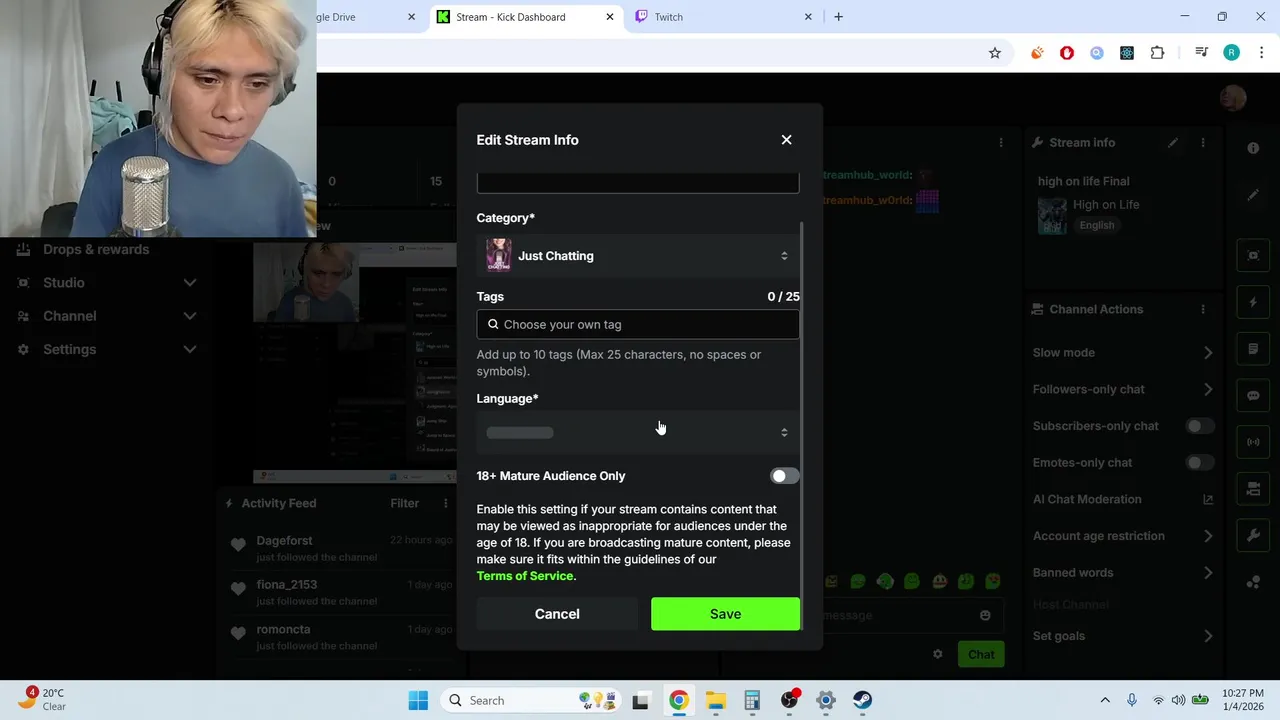The width and height of the screenshot is (1280, 720).
Task: Expand the Settings sidebar section
Action: (107, 349)
